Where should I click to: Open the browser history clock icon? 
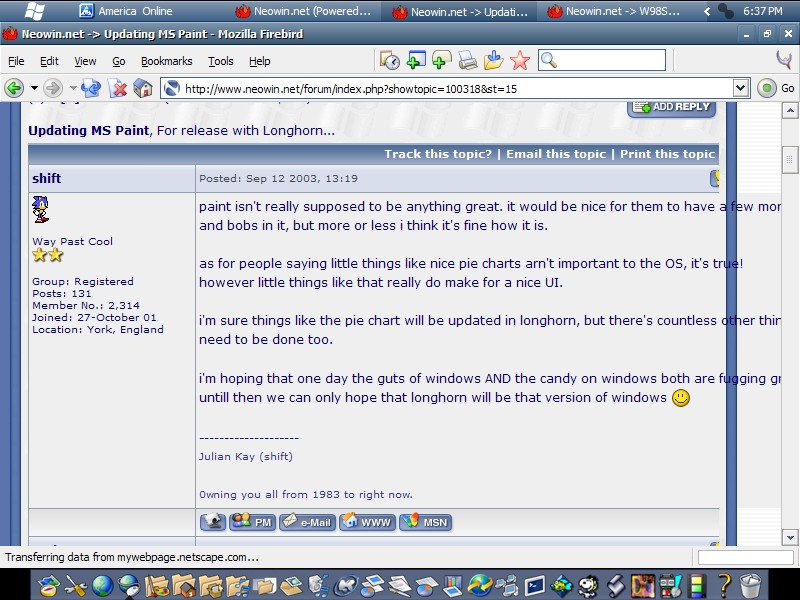pyautogui.click(x=390, y=62)
